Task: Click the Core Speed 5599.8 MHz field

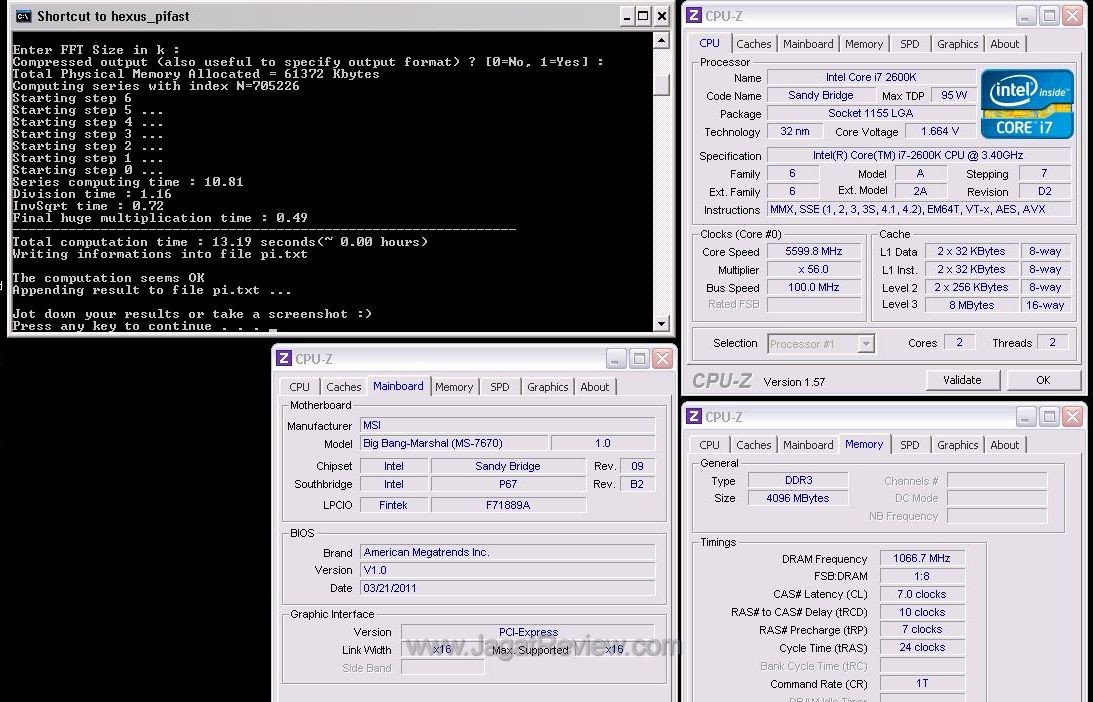Action: [x=813, y=252]
